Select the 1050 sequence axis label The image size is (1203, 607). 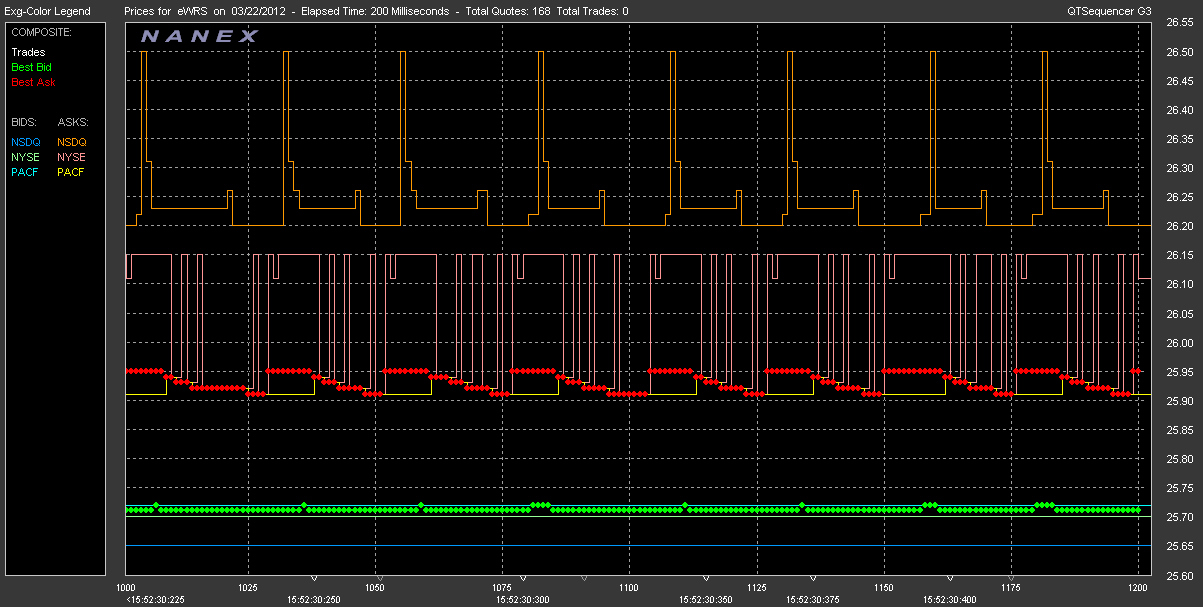[x=375, y=587]
